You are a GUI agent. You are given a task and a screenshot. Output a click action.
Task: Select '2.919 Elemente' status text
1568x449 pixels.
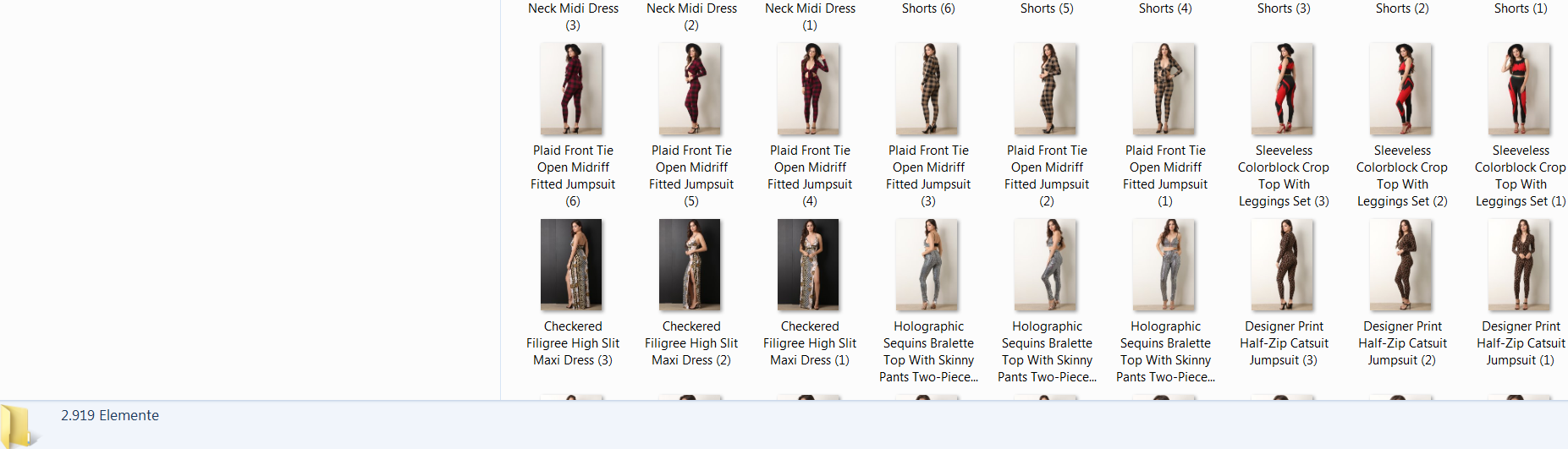[x=110, y=415]
